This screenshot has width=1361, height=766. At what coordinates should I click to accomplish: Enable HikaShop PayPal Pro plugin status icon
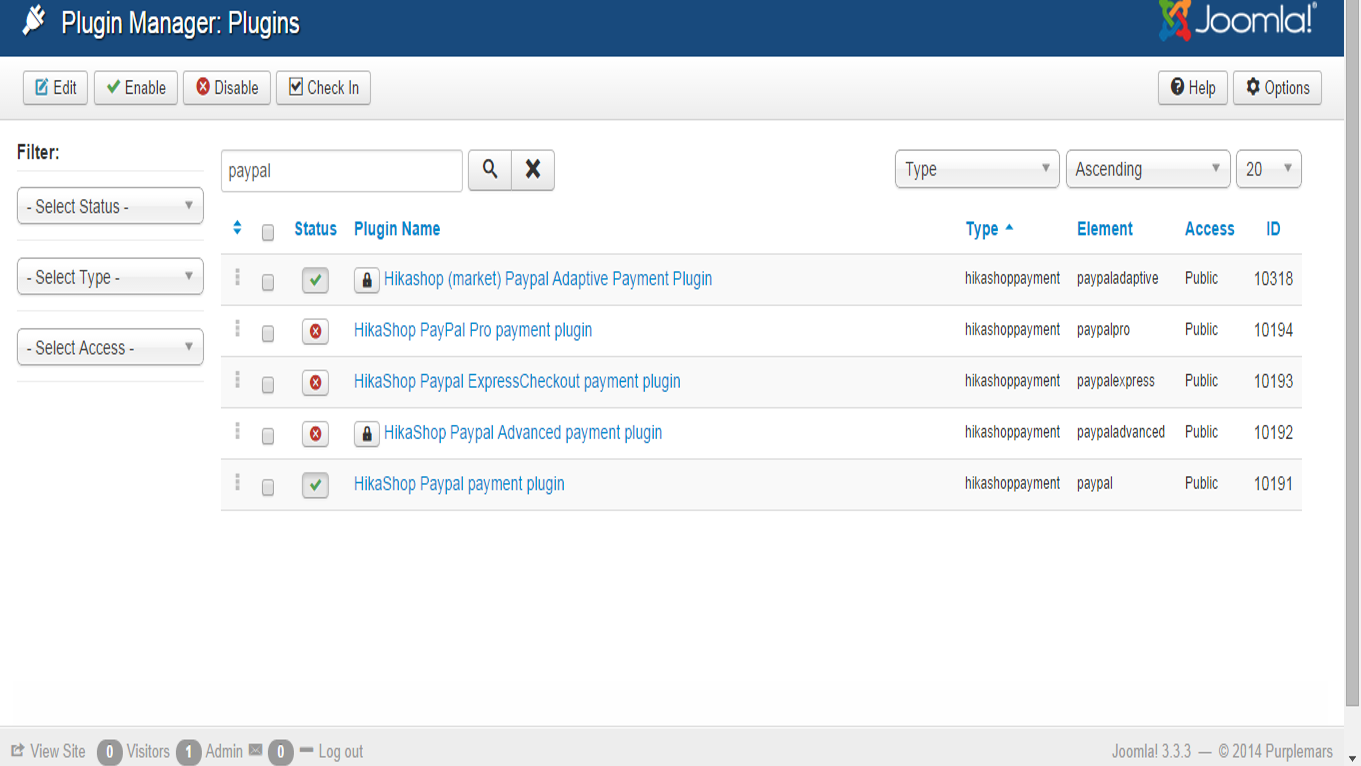(315, 332)
